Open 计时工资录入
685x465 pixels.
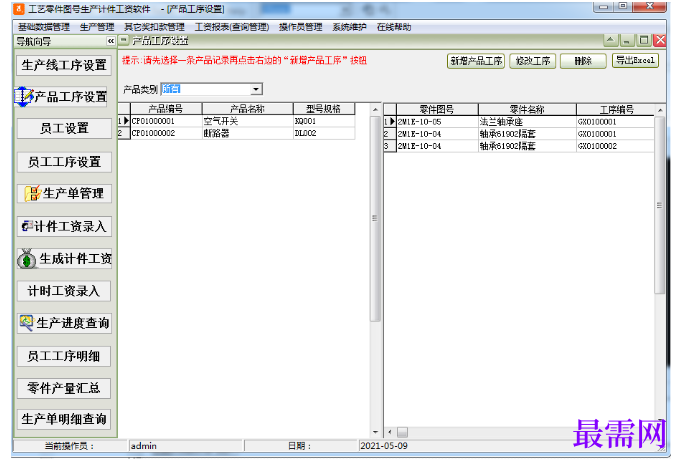pos(64,291)
